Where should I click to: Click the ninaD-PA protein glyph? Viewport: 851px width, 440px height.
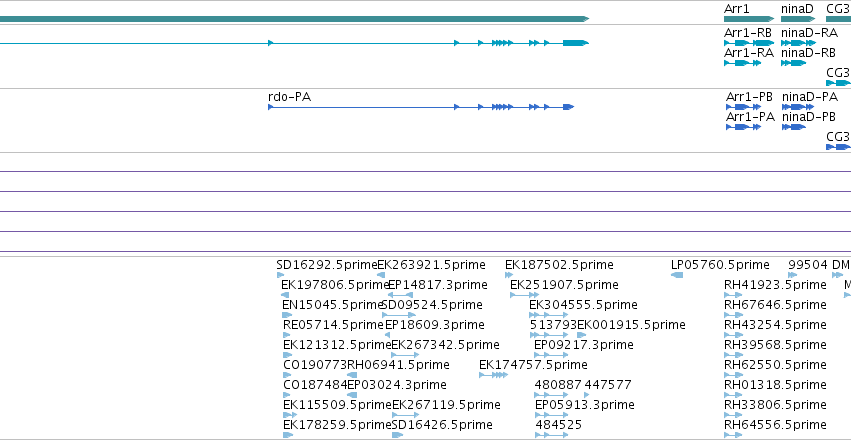[x=798, y=107]
